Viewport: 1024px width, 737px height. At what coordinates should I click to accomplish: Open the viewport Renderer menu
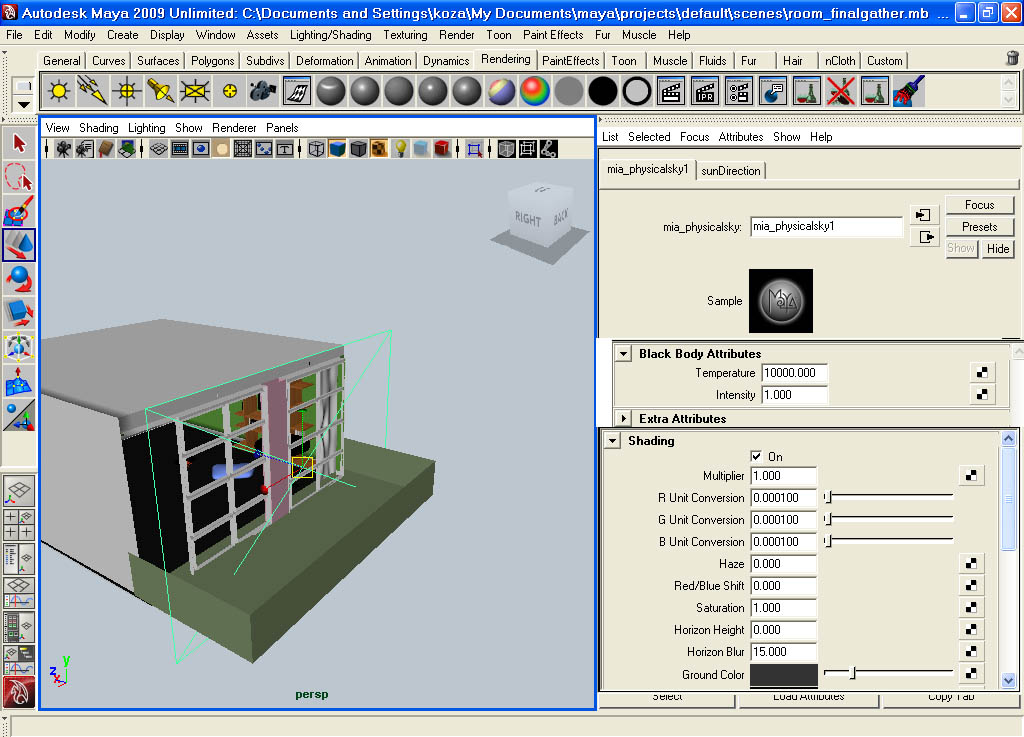234,128
